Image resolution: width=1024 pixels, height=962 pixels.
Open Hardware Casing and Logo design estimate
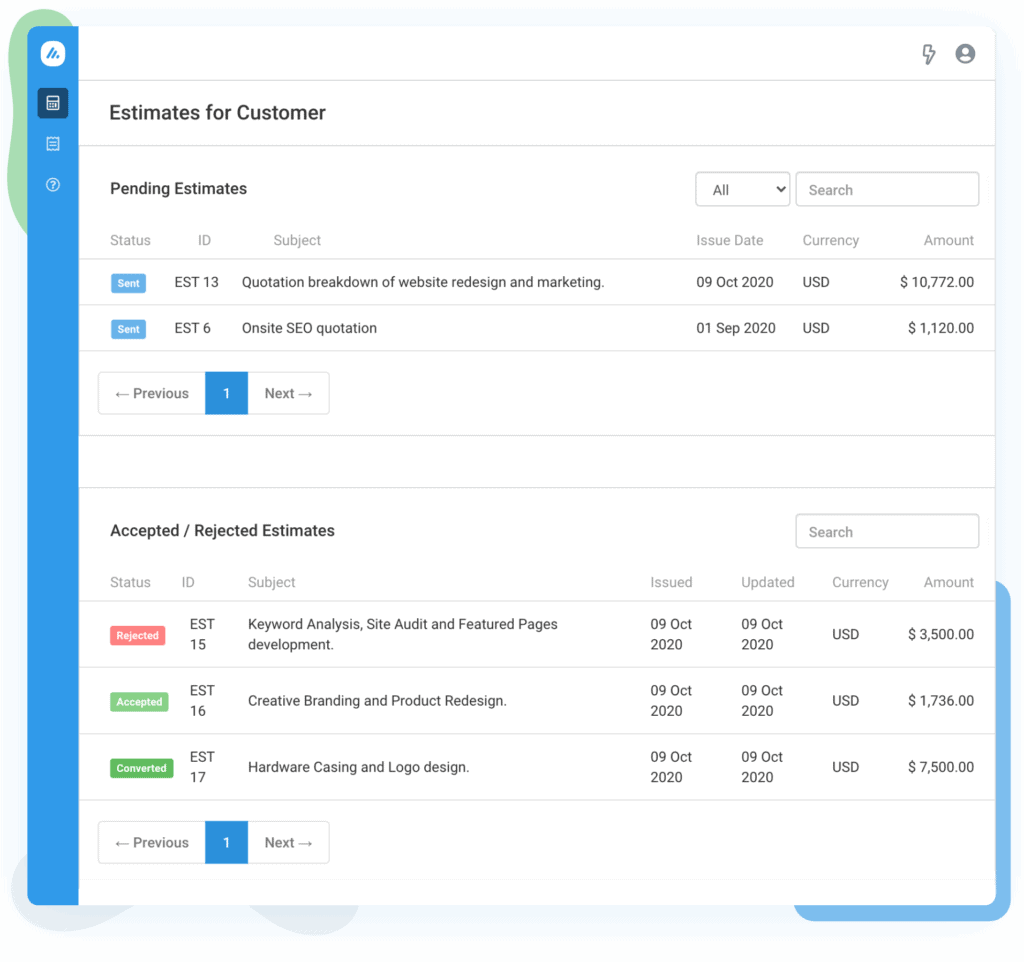point(358,767)
